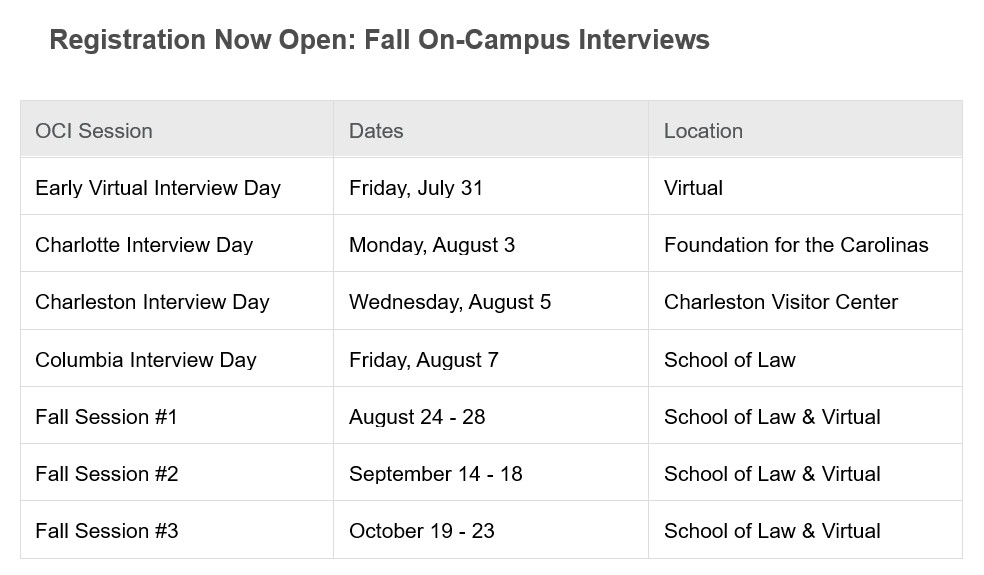The width and height of the screenshot is (984, 575).
Task: Select Charleston Interview Day row label
Action: pyautogui.click(x=152, y=302)
